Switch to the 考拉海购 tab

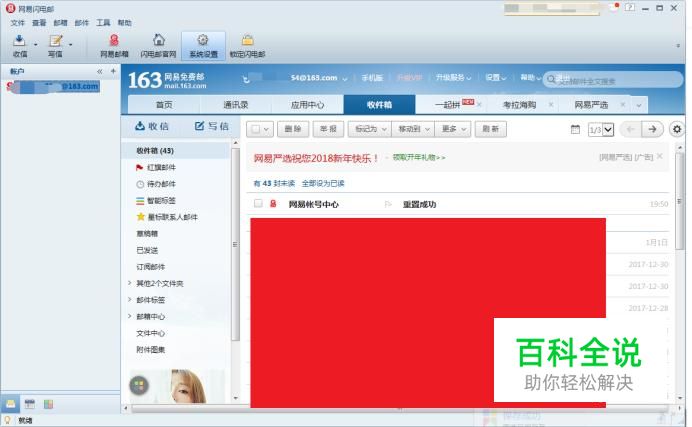pos(520,105)
